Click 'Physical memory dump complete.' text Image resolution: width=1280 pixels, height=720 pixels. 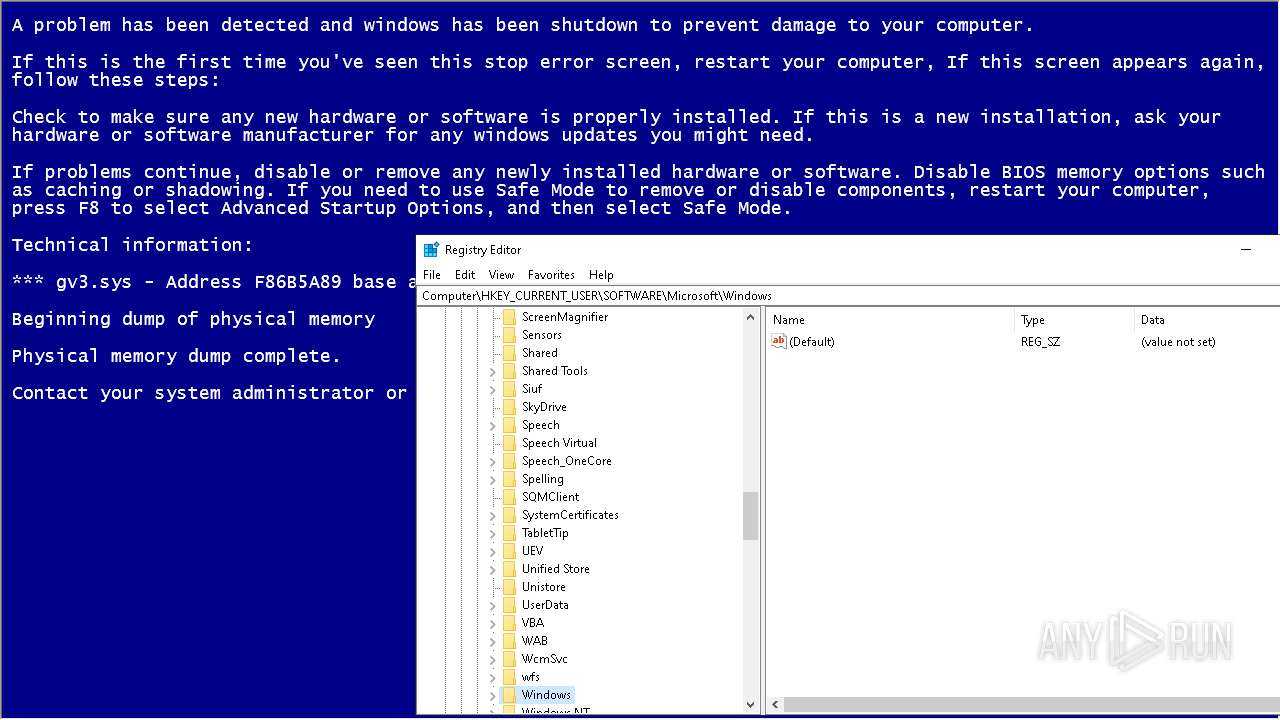pos(176,356)
